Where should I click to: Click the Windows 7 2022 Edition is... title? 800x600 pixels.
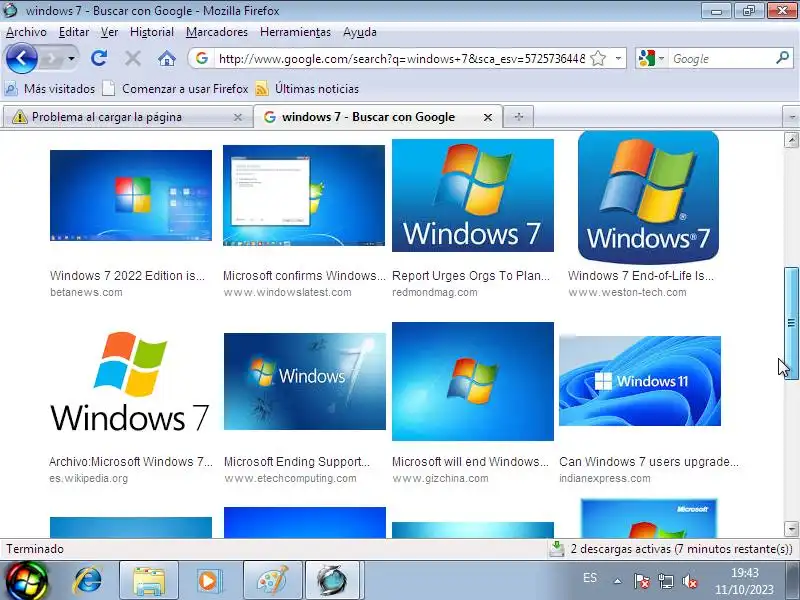point(127,276)
